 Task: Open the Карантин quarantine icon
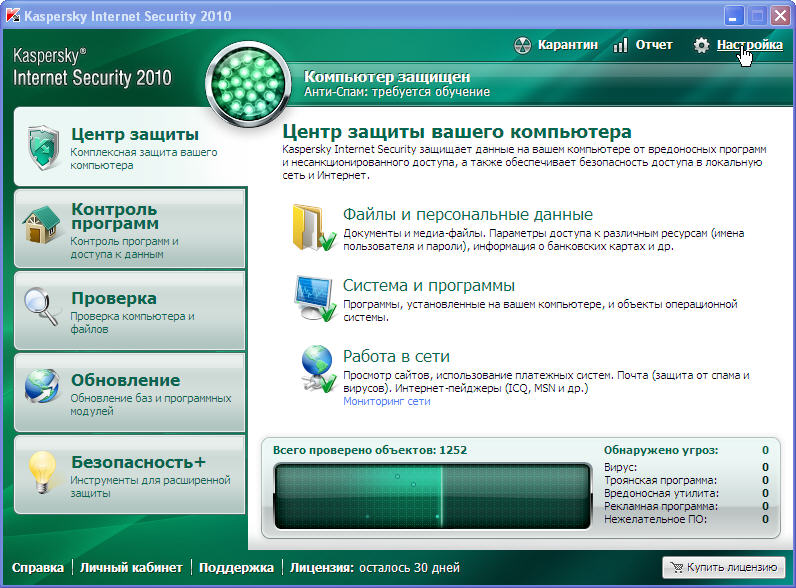point(522,45)
